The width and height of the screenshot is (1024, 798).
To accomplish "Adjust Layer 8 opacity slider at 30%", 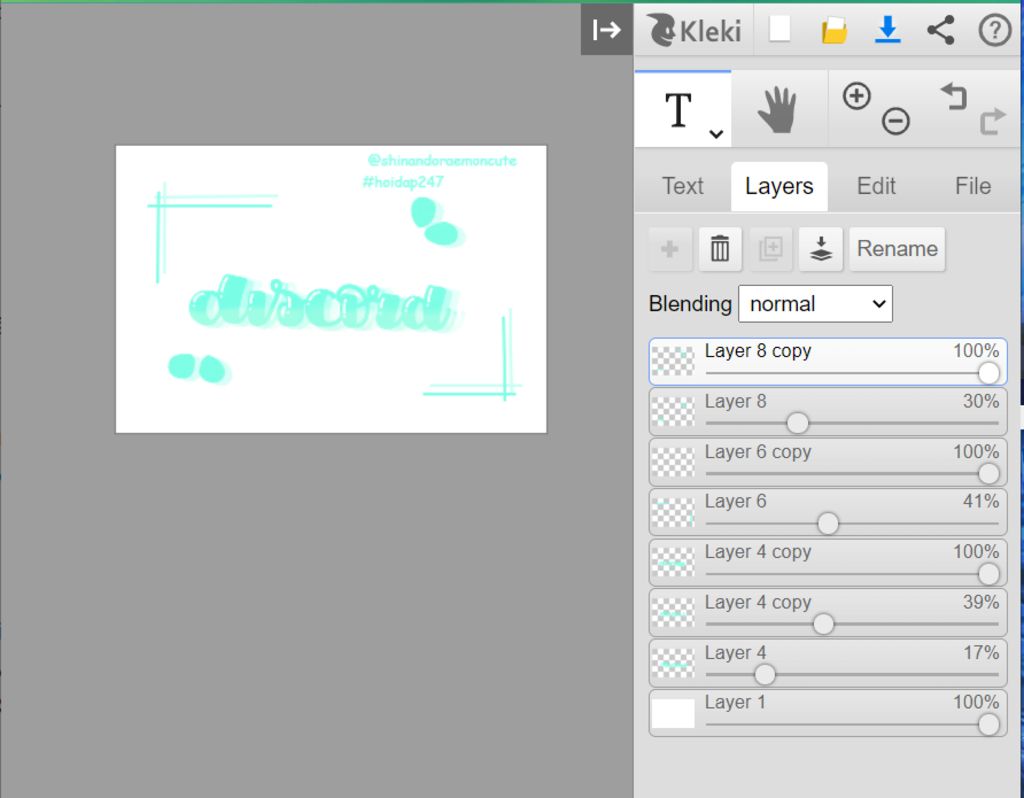I will pos(852,423).
